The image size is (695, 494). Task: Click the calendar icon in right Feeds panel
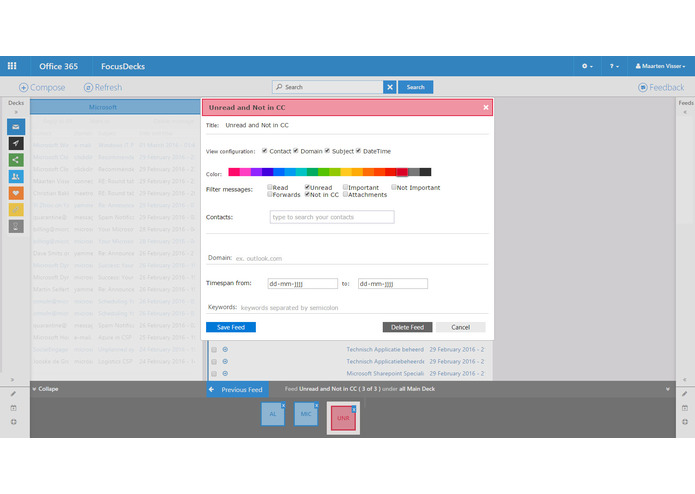click(x=685, y=408)
